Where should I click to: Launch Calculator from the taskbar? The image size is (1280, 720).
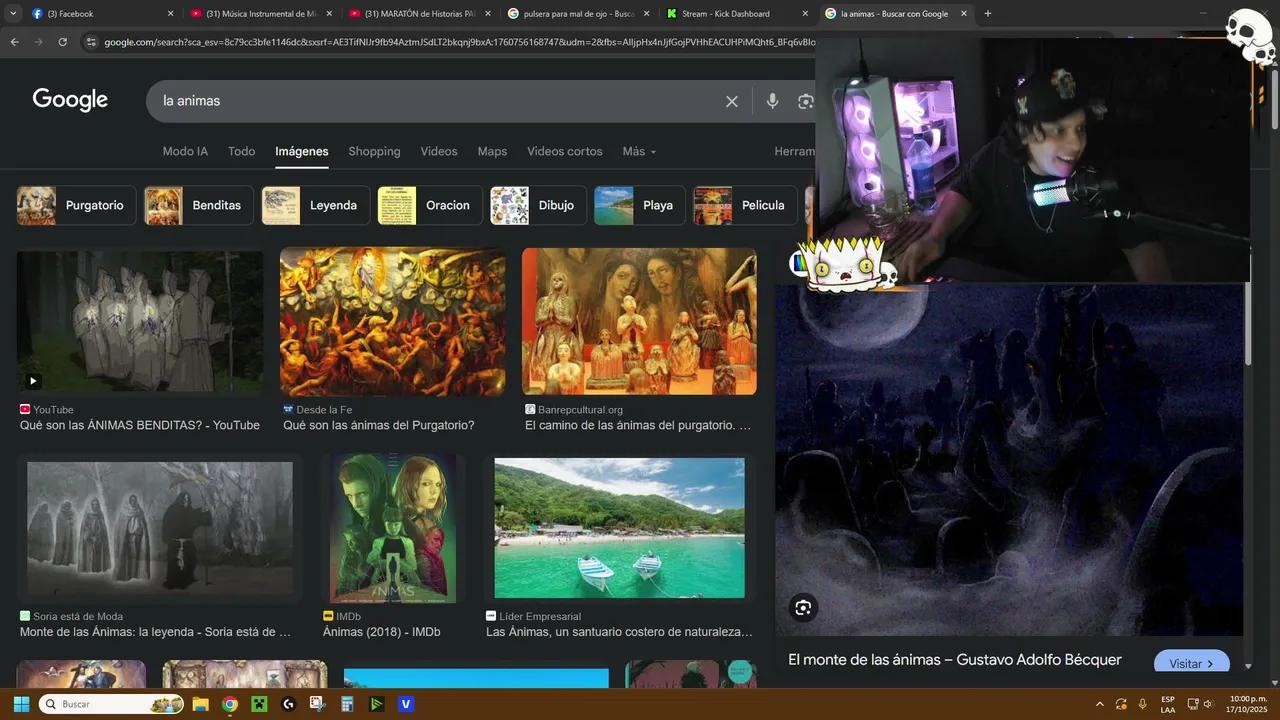coord(346,704)
